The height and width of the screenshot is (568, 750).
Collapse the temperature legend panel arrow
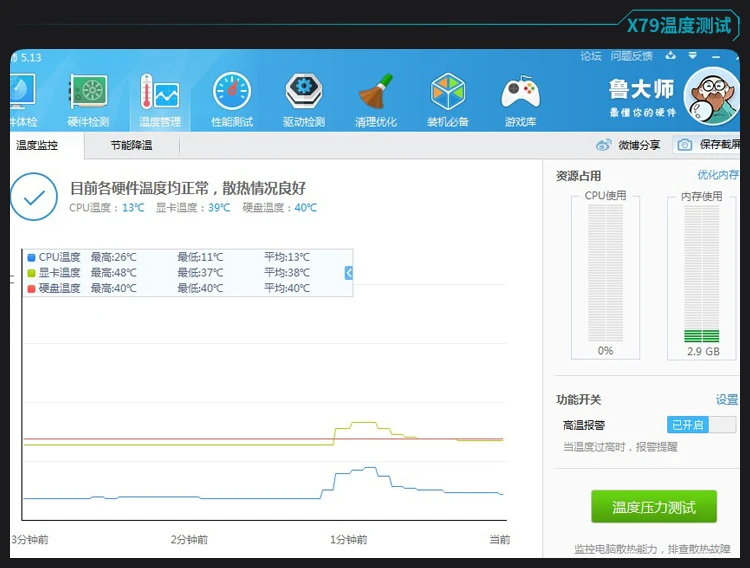349,273
